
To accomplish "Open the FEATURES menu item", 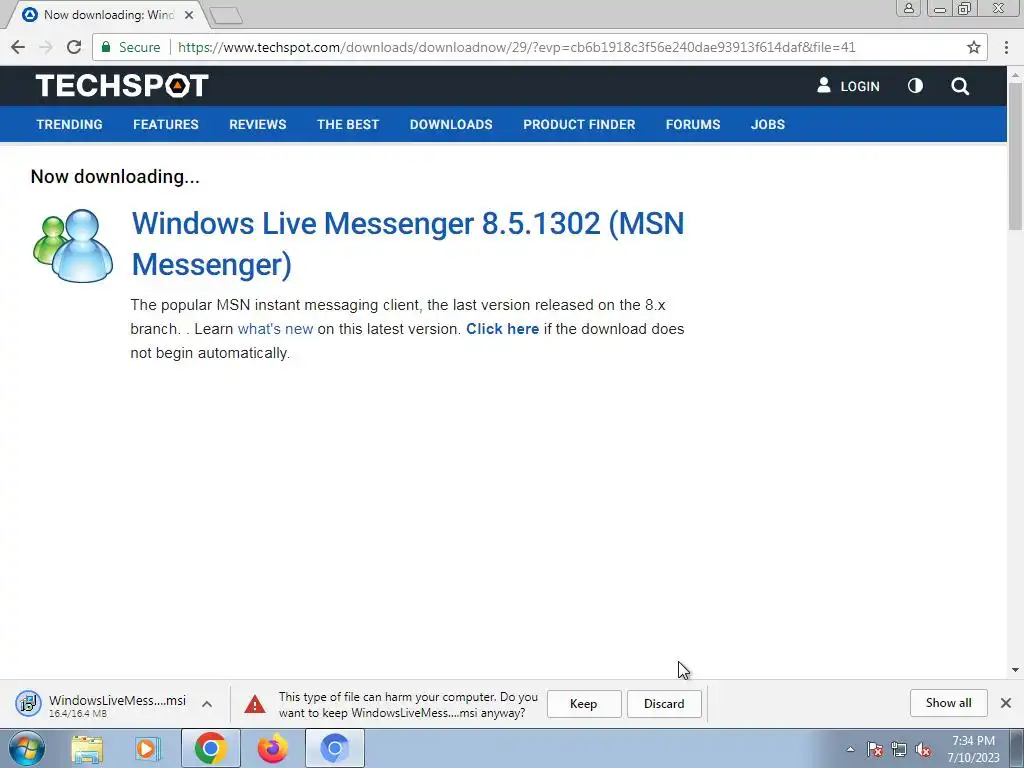I will (166, 124).
